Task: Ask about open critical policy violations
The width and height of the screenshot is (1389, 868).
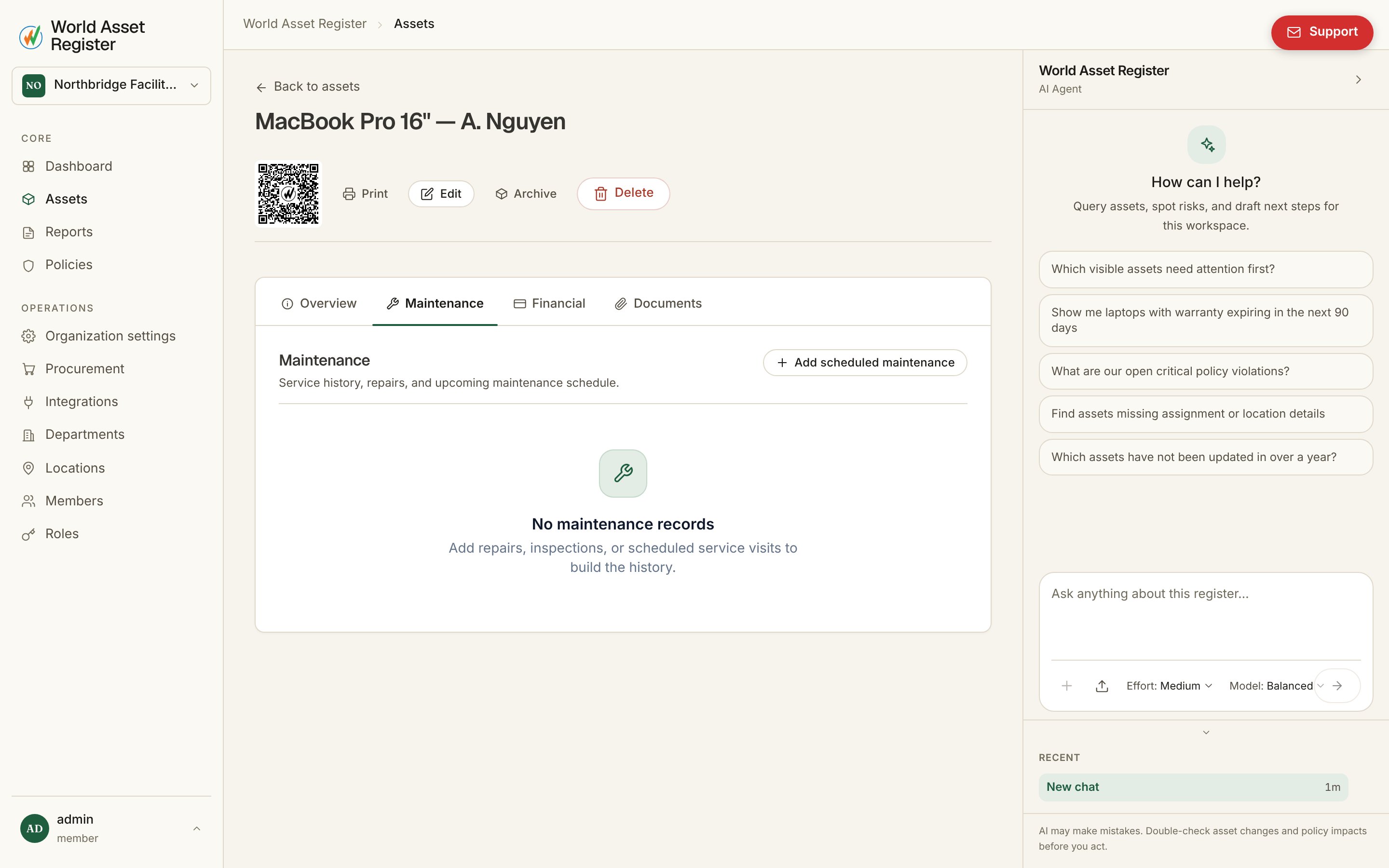Action: [1206, 371]
